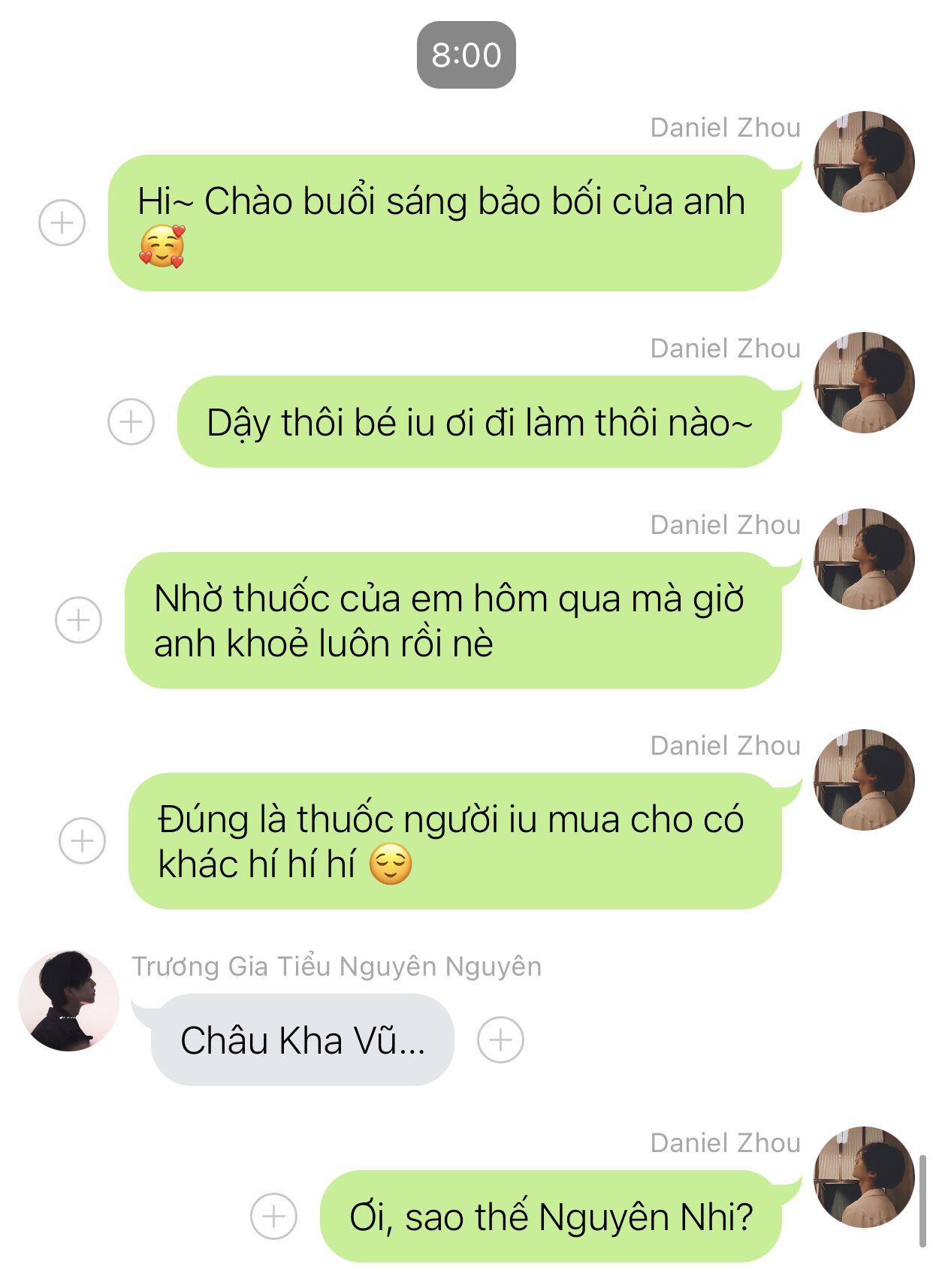Open Daniel Zhou's avatar on last message
This screenshot has width=933, height=1288.
pyautogui.click(x=864, y=1177)
